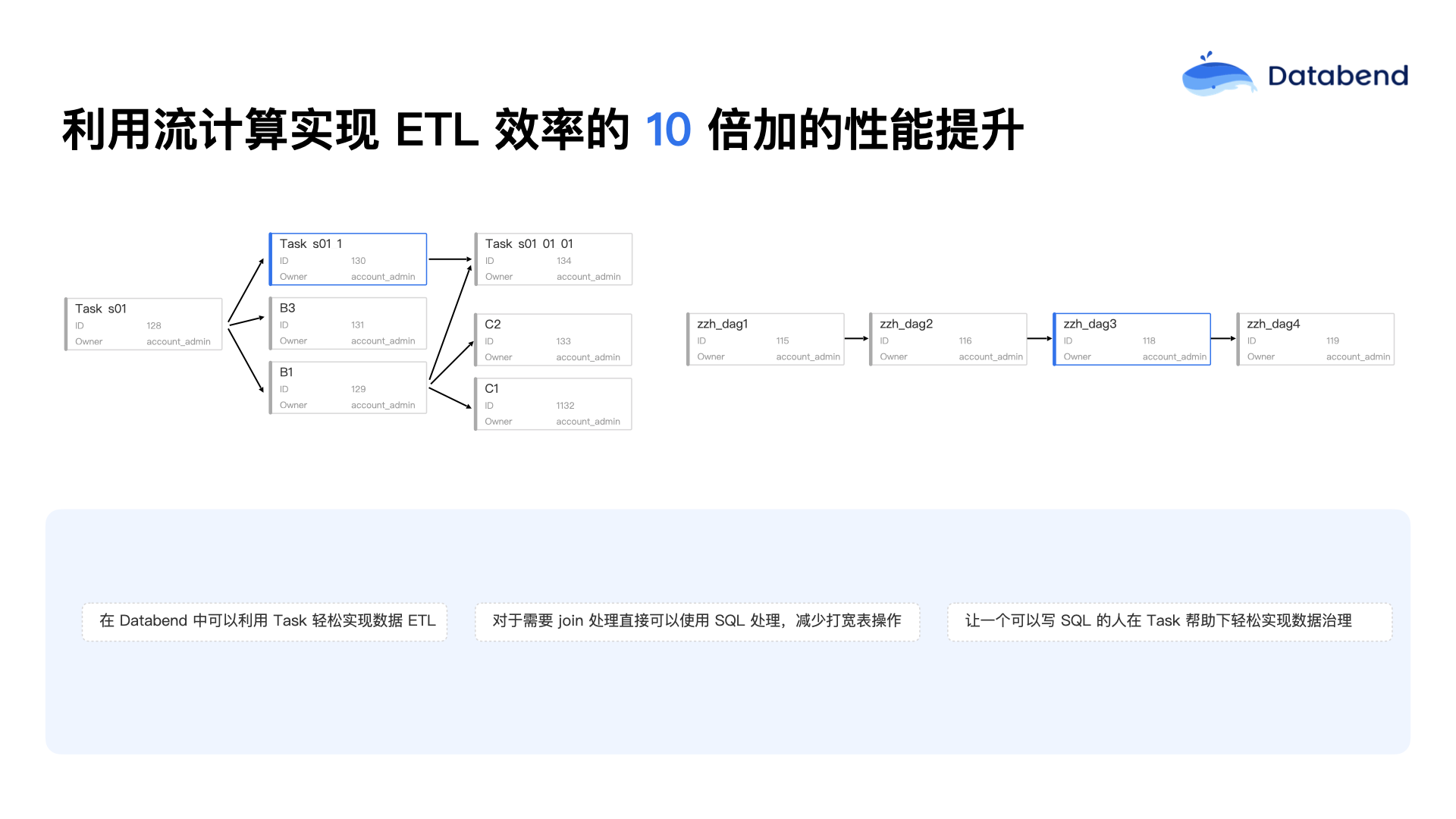Click ID value 115 in zzh_dag1
This screenshot has width=1456, height=819.
point(783,341)
